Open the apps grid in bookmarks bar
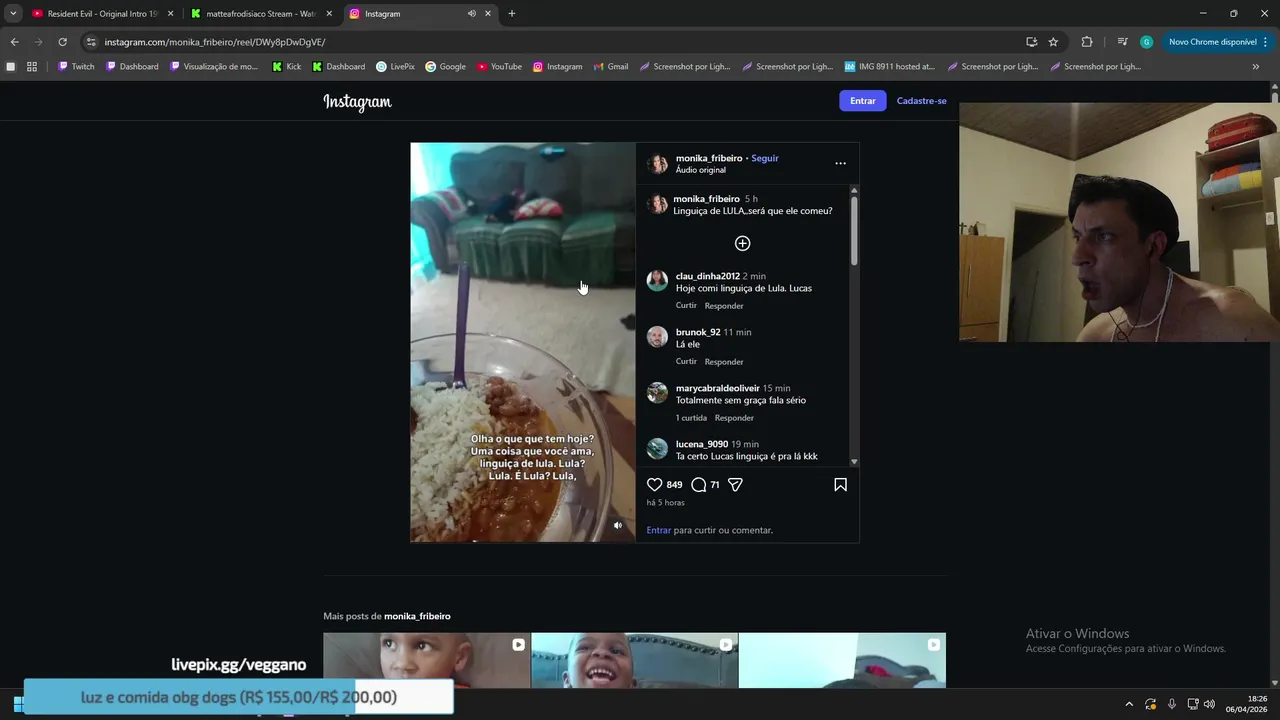The image size is (1280, 720). (32, 66)
